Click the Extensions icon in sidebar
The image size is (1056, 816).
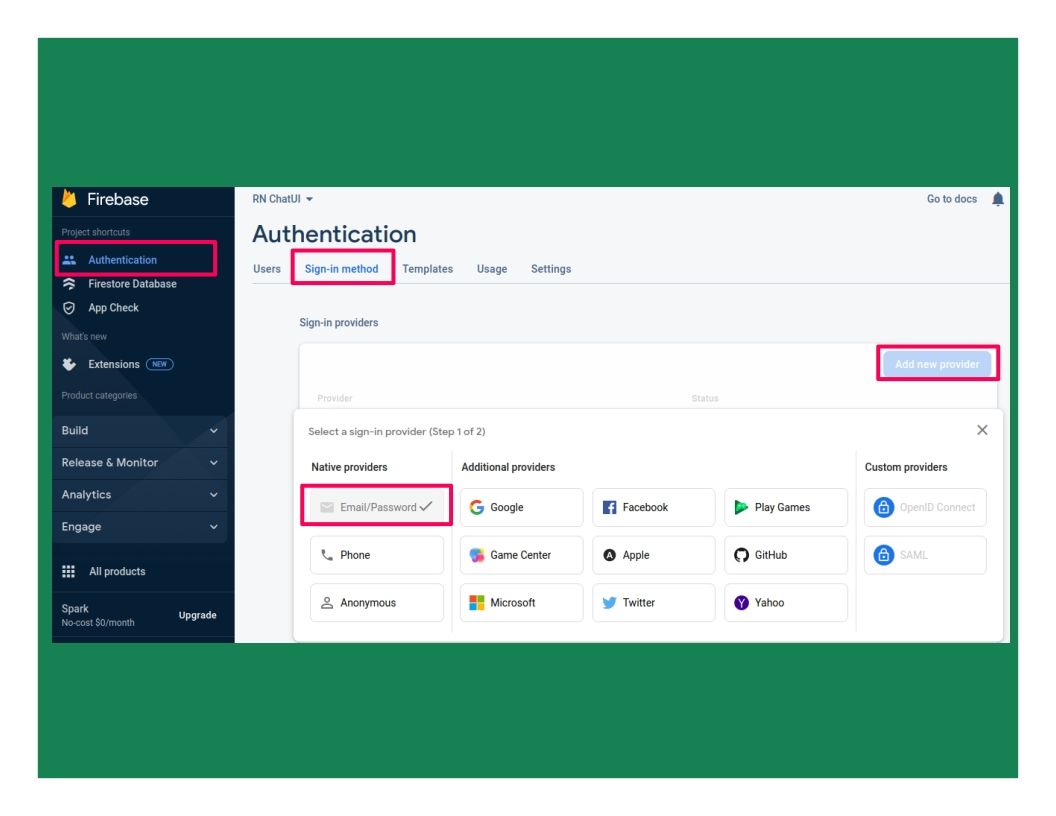[x=69, y=364]
